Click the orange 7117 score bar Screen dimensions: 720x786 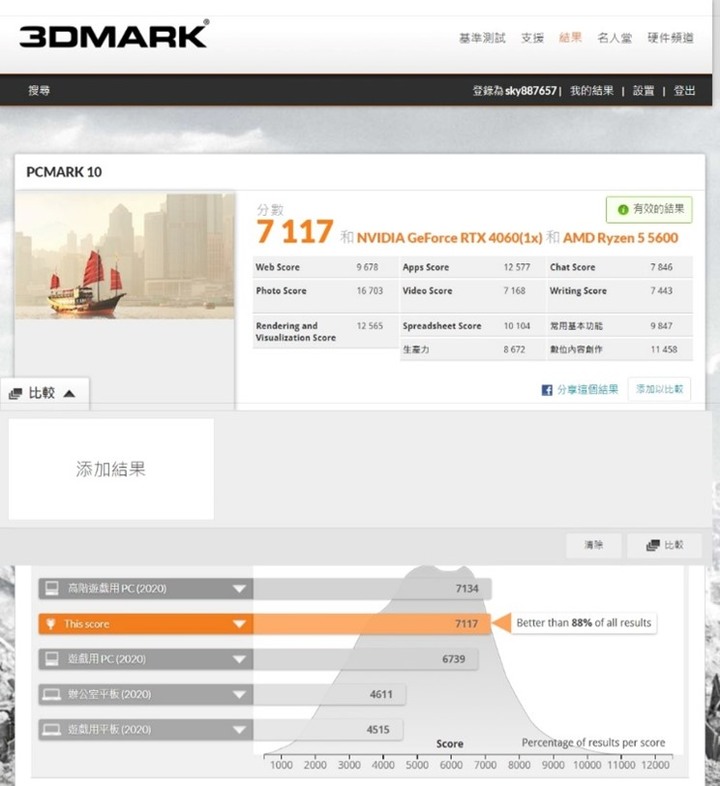372,624
